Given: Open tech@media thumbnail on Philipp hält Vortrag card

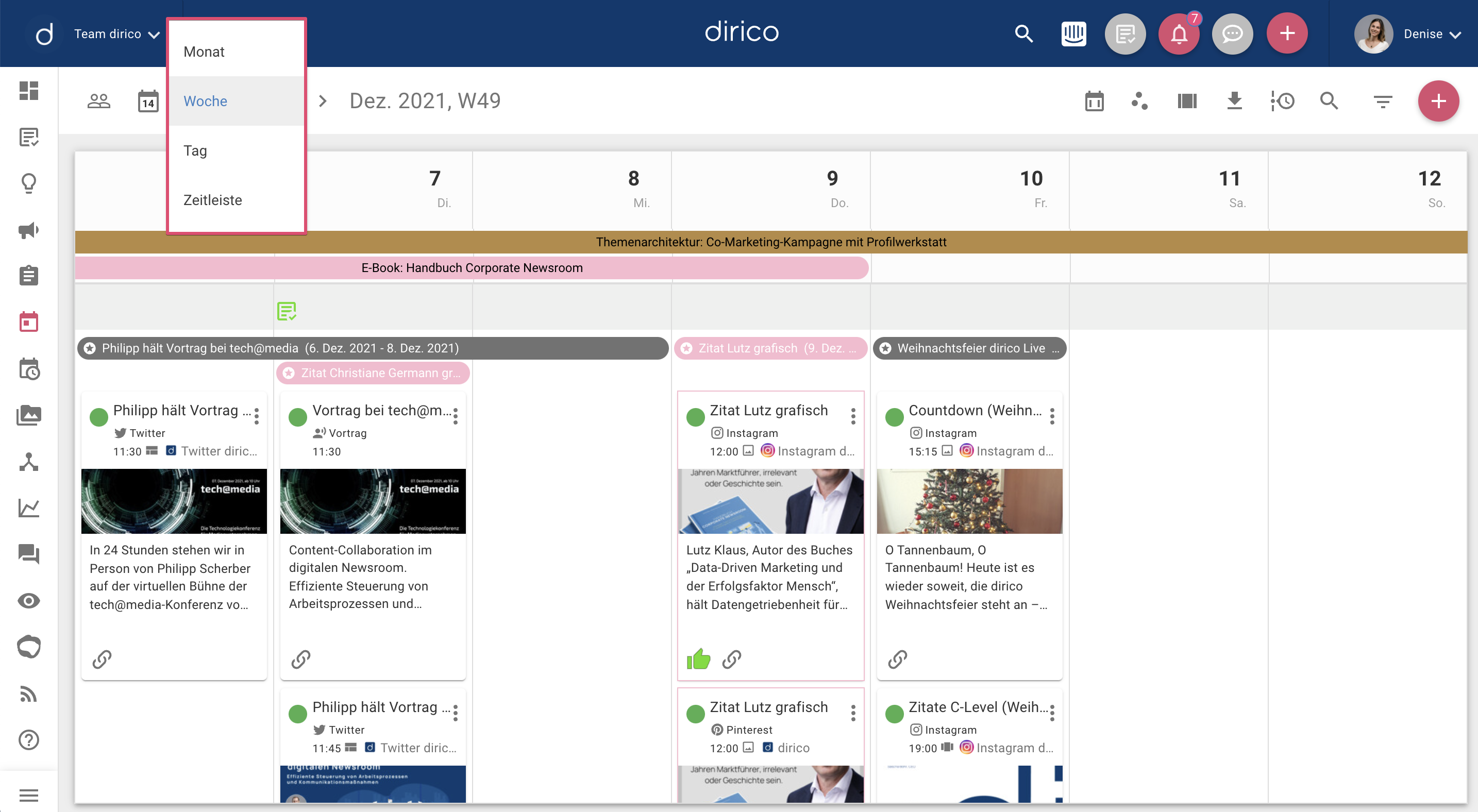Looking at the screenshot, I should click(174, 501).
